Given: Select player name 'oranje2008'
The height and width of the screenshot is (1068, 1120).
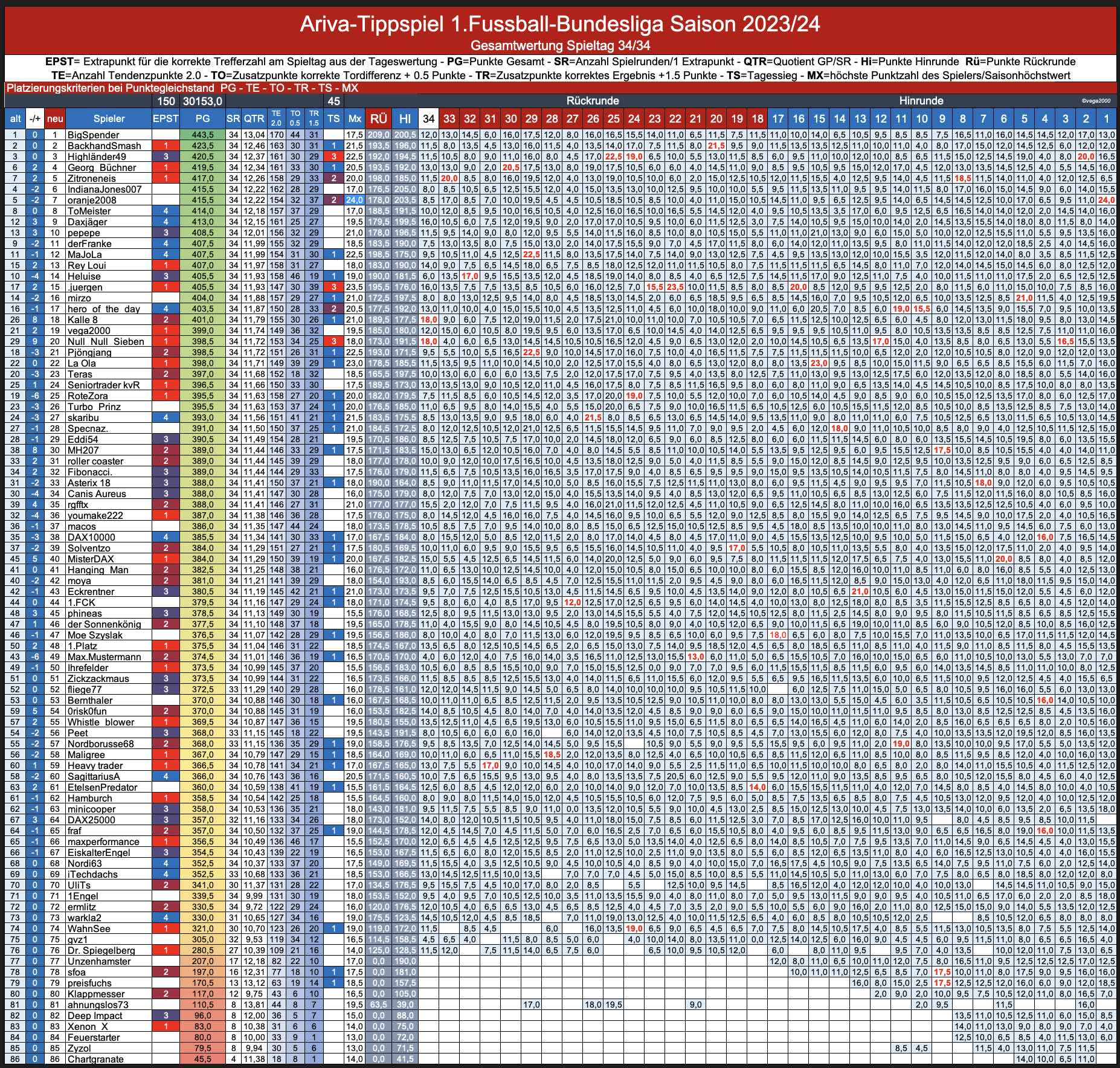Looking at the screenshot, I should click(x=92, y=200).
